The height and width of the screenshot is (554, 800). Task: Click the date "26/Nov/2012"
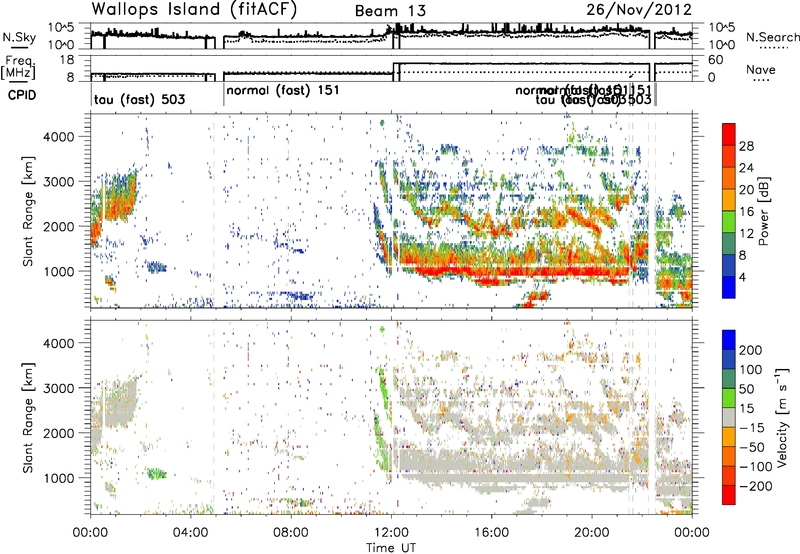coord(639,10)
